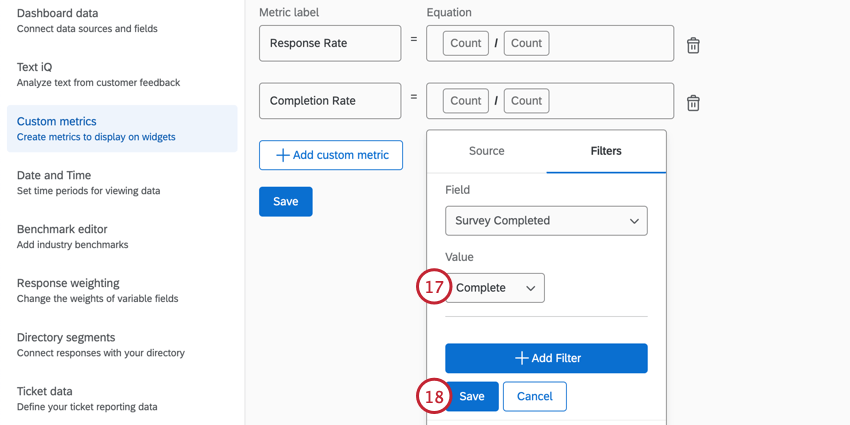Image resolution: width=850 pixels, height=425 pixels.
Task: Open Dashboard data in the sidebar
Action: 87,20
